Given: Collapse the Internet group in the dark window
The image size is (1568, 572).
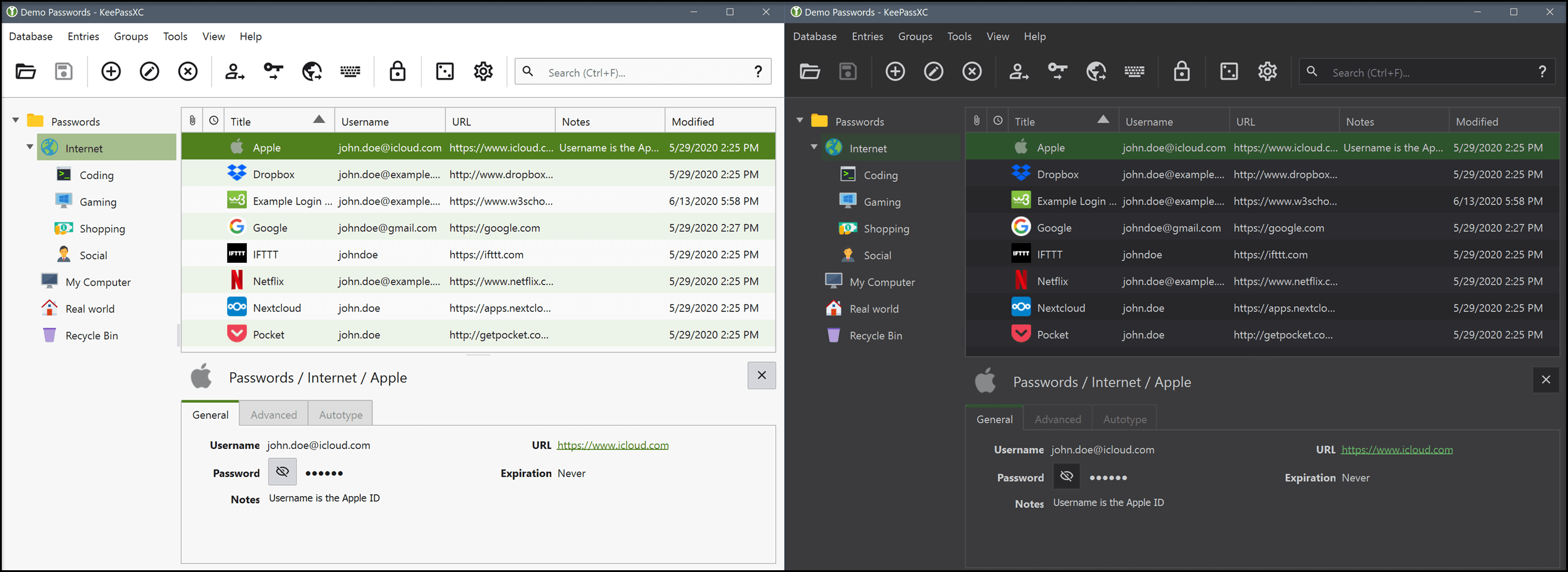Looking at the screenshot, I should tap(813, 147).
